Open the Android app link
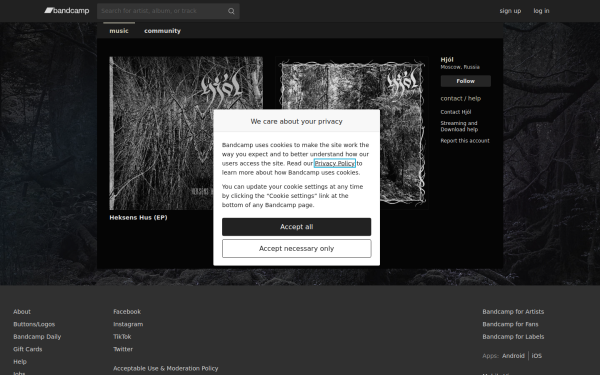Screen dimensions: 600x375 click(x=513, y=356)
